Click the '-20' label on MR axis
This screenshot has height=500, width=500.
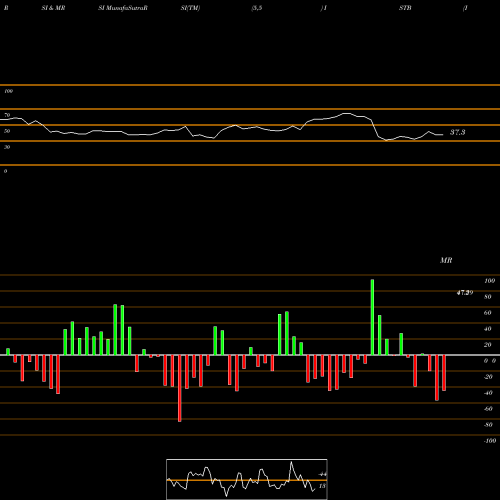tap(488, 377)
